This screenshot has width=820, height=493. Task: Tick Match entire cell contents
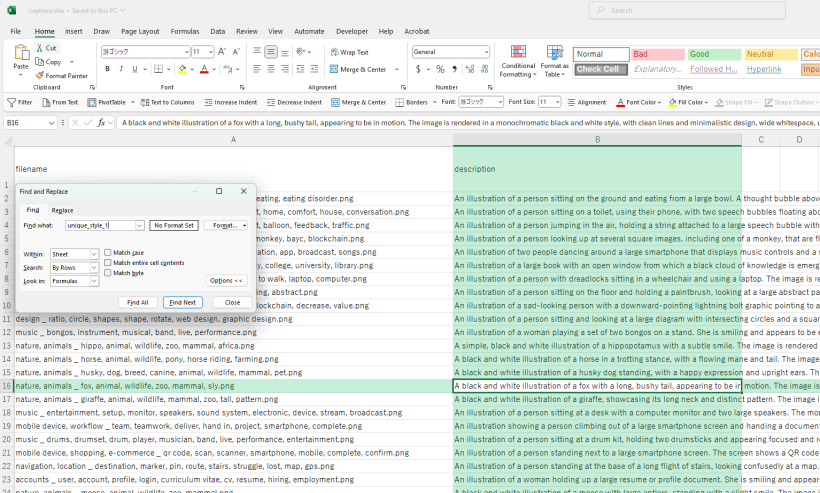108,263
